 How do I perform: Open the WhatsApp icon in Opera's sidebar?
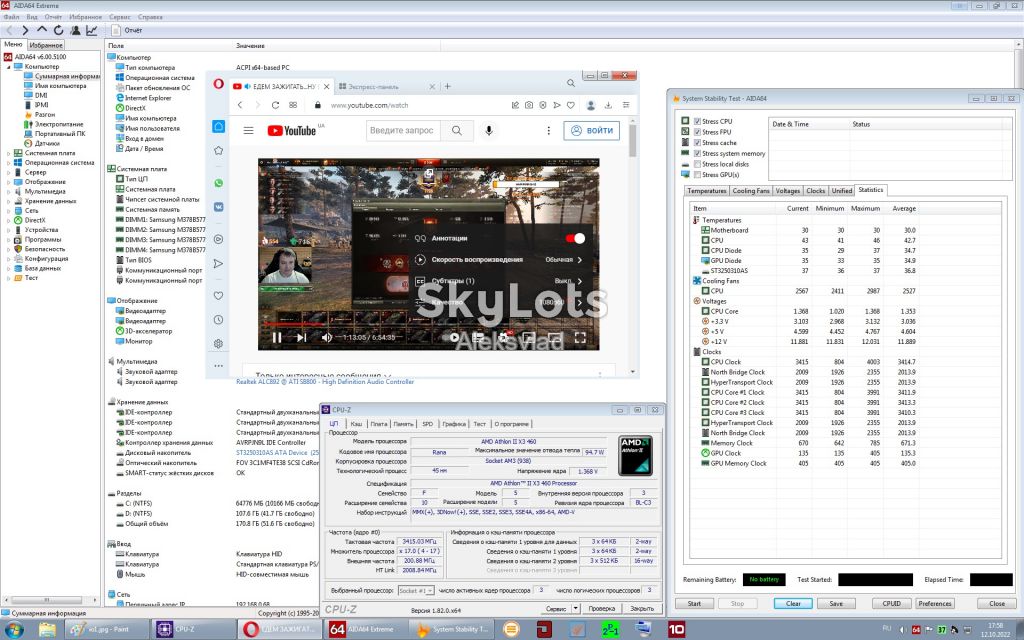point(219,184)
